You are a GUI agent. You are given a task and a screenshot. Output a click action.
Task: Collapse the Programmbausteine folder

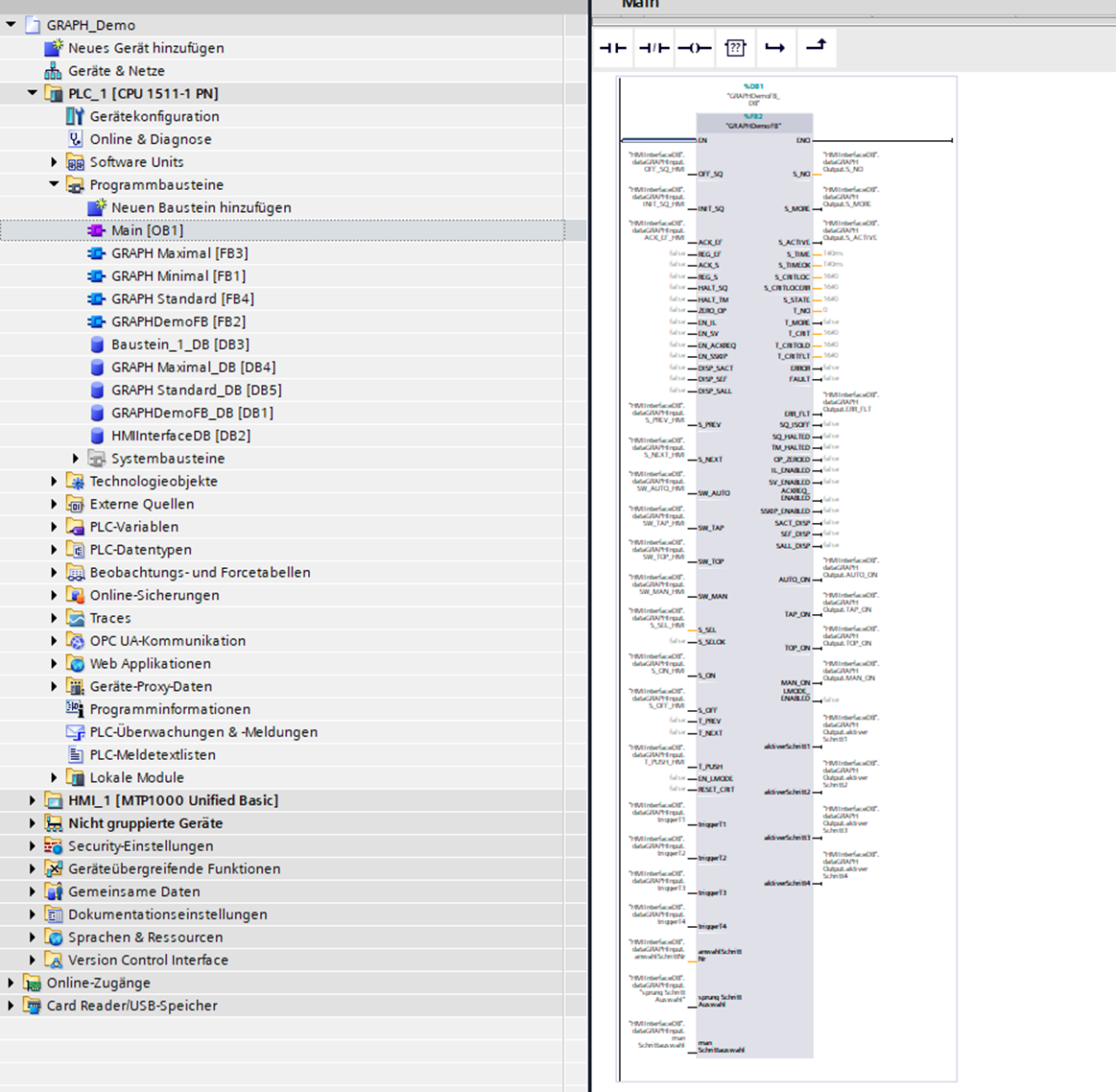[x=55, y=184]
